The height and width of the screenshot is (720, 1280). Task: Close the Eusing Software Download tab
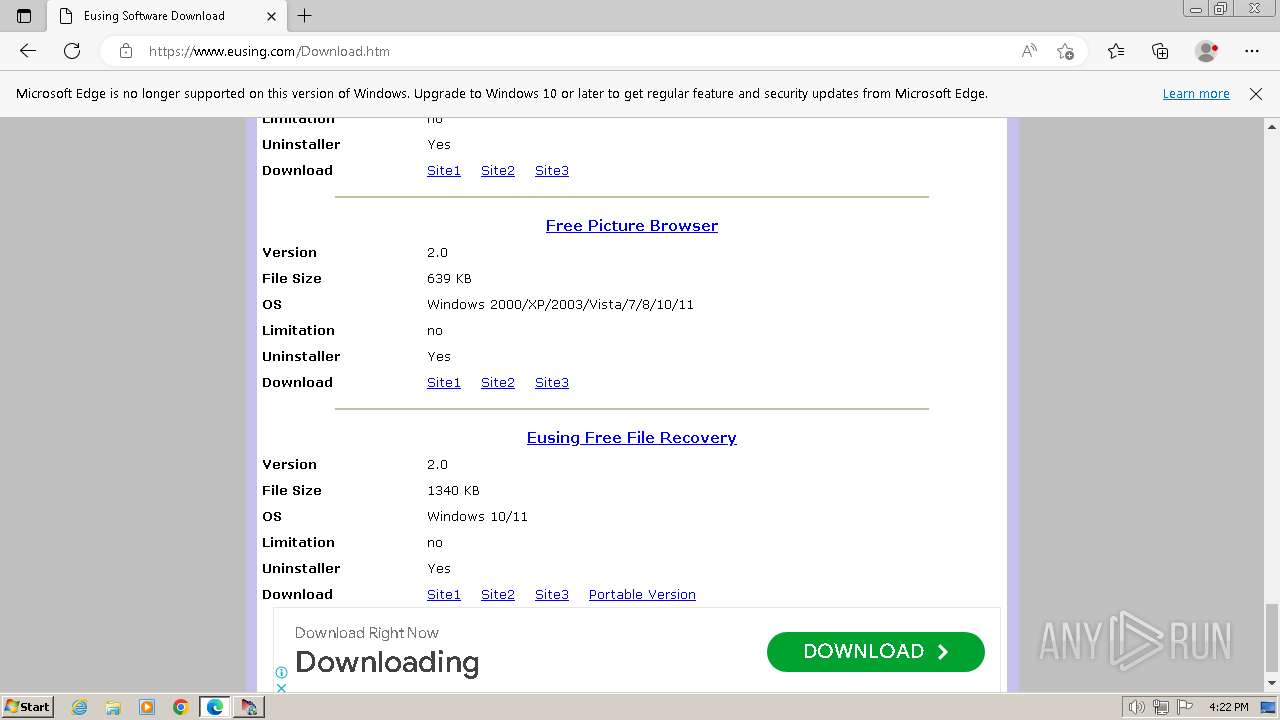point(272,16)
